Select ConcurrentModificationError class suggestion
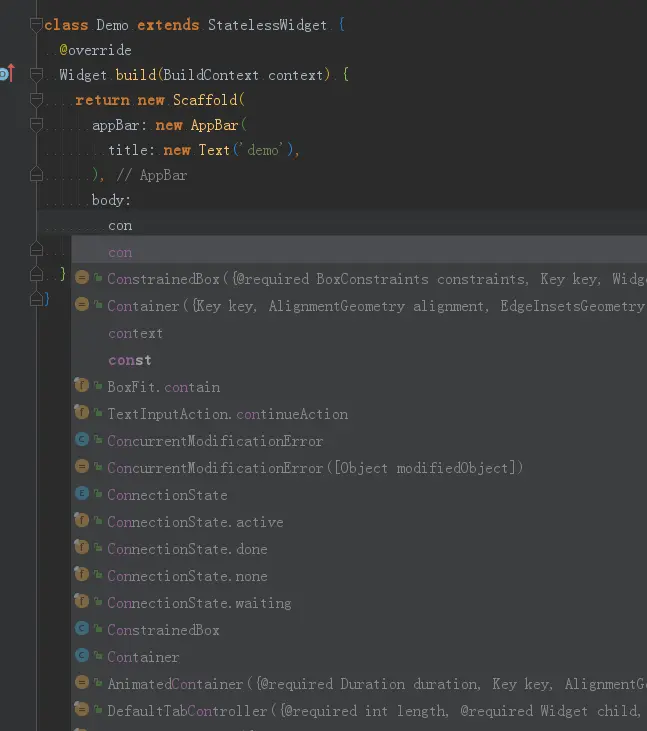The height and width of the screenshot is (731, 647). pos(359,441)
